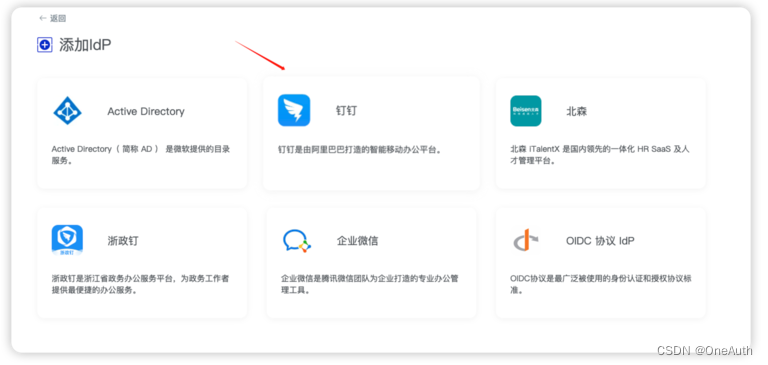This screenshot has height=365, width=768.
Task: Select the Active Directory card title
Action: pyautogui.click(x=146, y=111)
